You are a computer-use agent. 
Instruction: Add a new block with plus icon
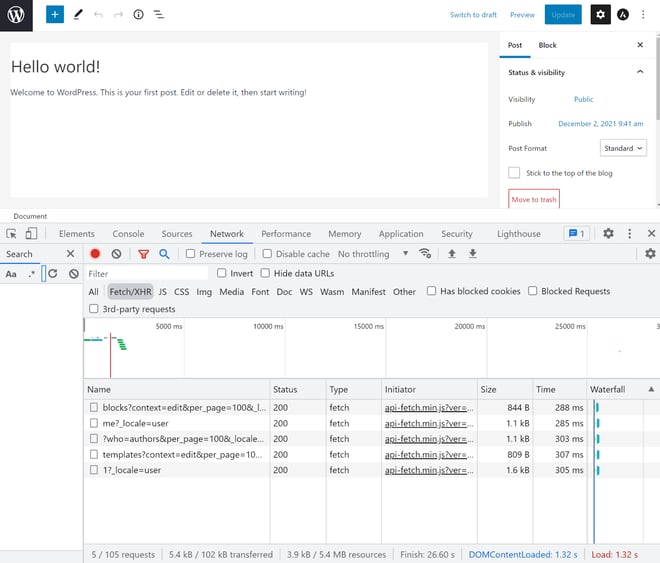click(55, 15)
